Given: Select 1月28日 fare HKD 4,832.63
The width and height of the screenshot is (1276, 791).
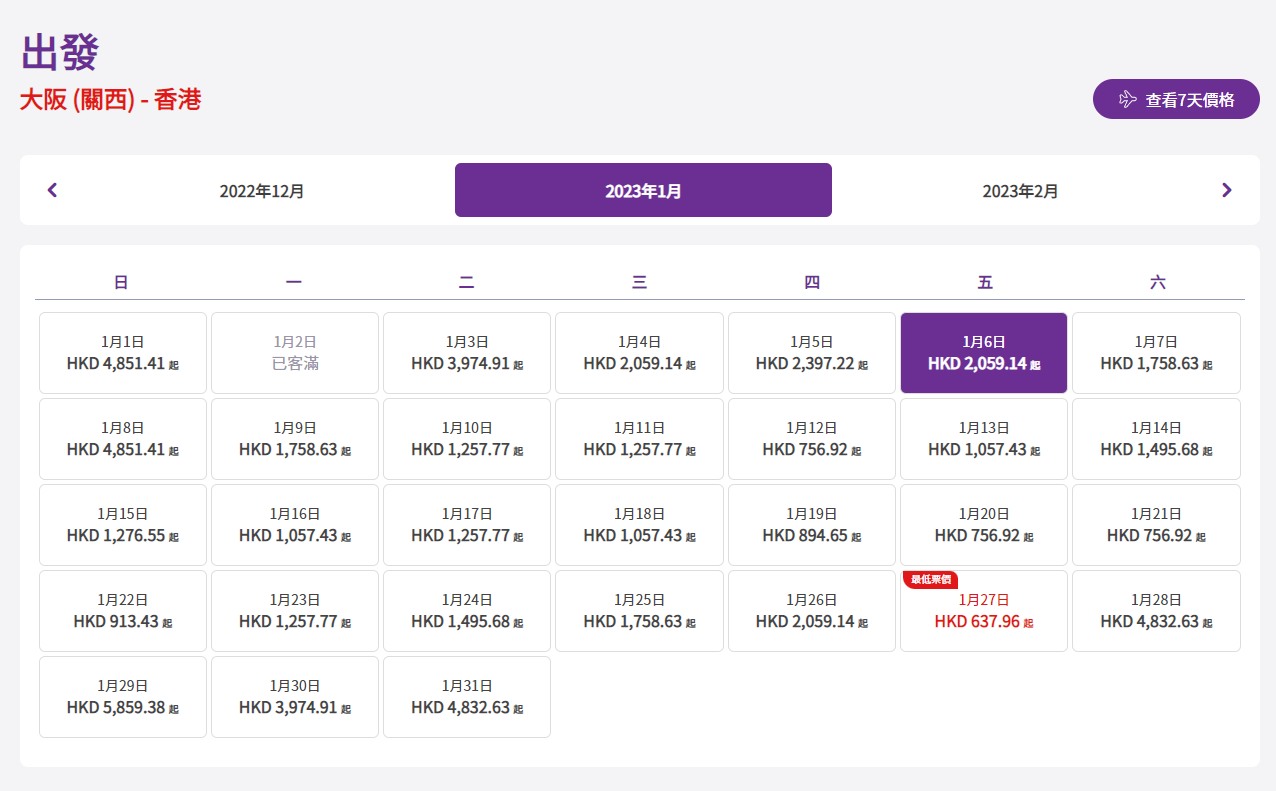Looking at the screenshot, I should 1156,611.
